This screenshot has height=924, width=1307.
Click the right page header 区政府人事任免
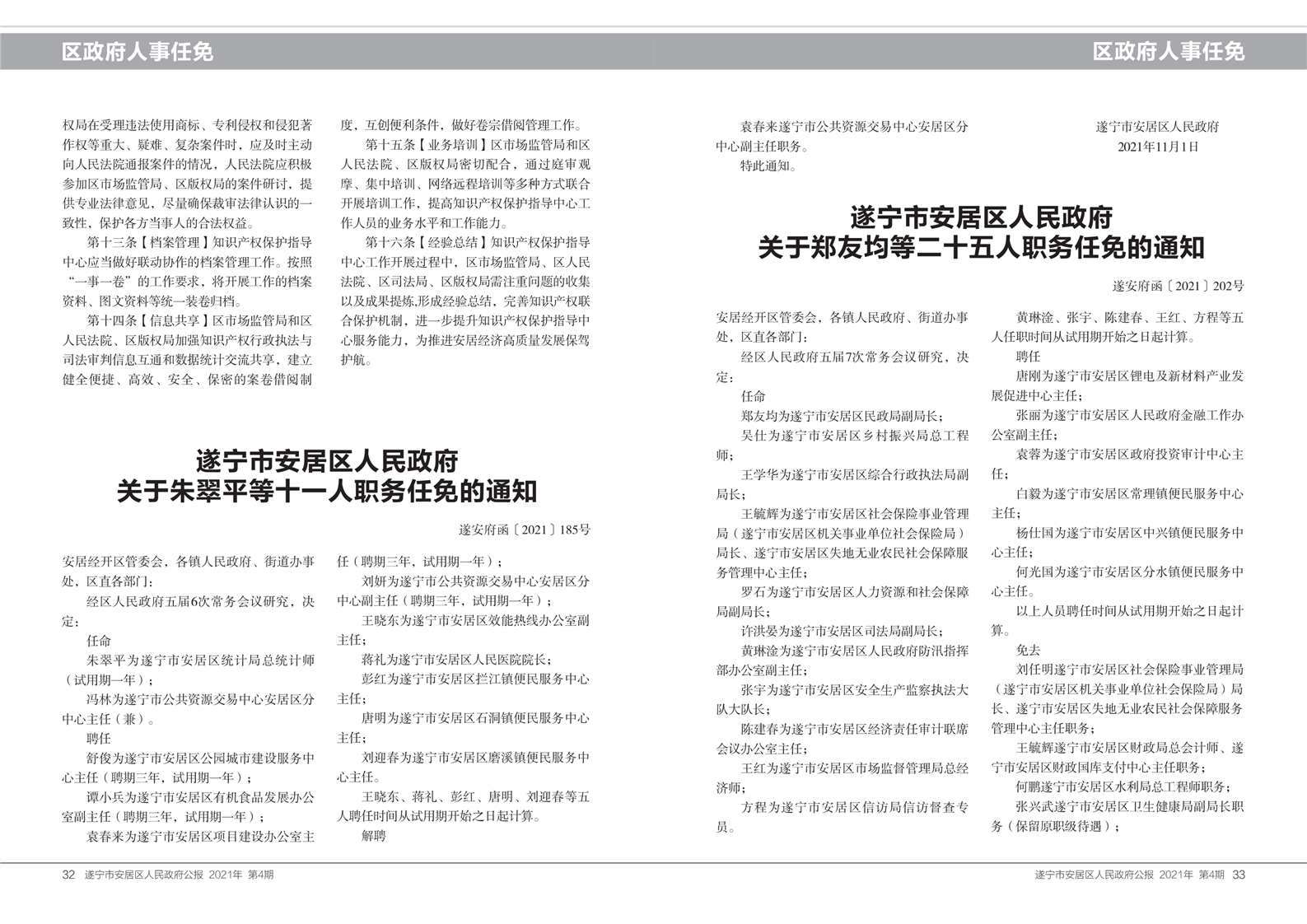pyautogui.click(x=1168, y=52)
